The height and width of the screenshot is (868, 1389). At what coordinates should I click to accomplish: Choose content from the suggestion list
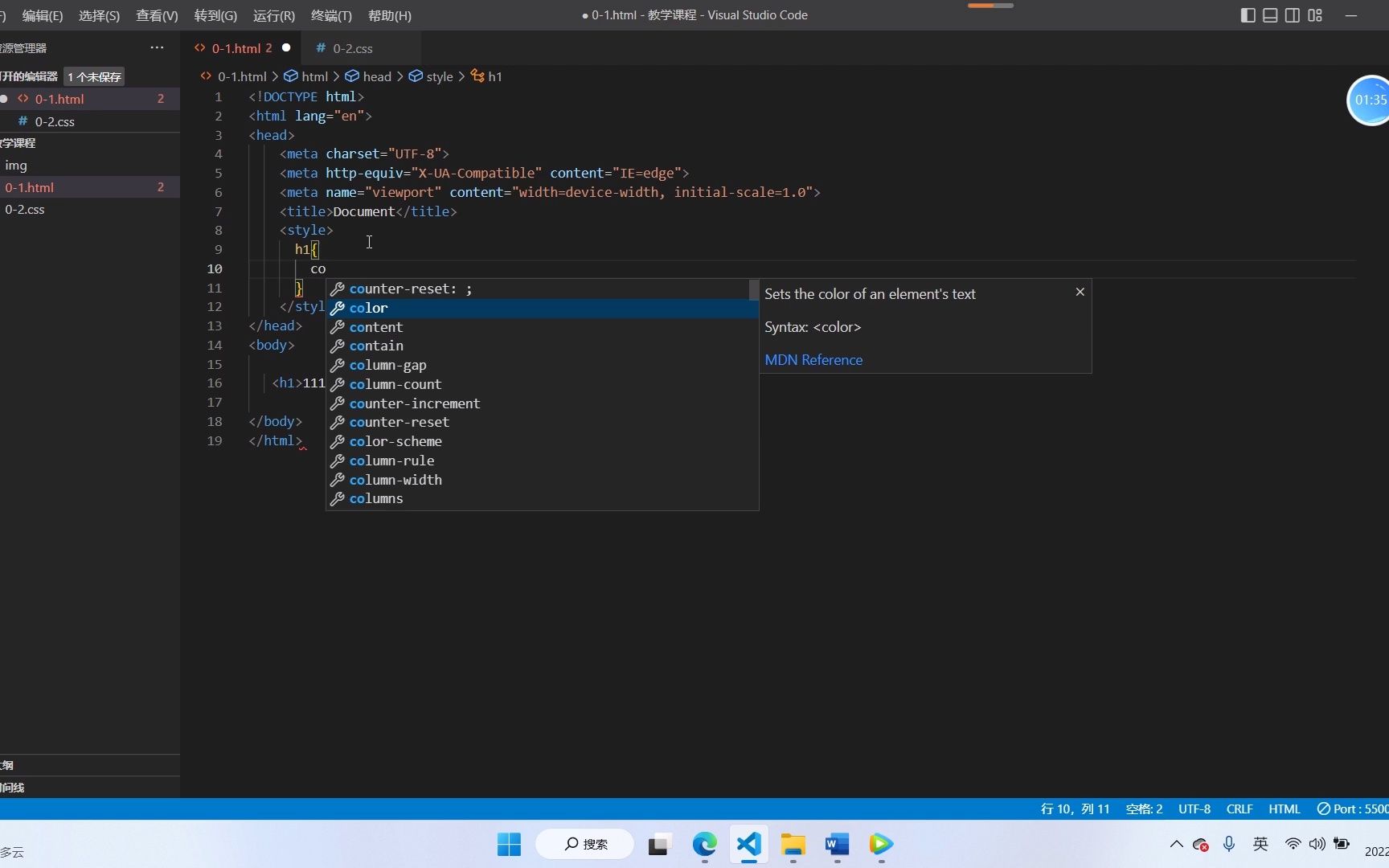coord(542,327)
